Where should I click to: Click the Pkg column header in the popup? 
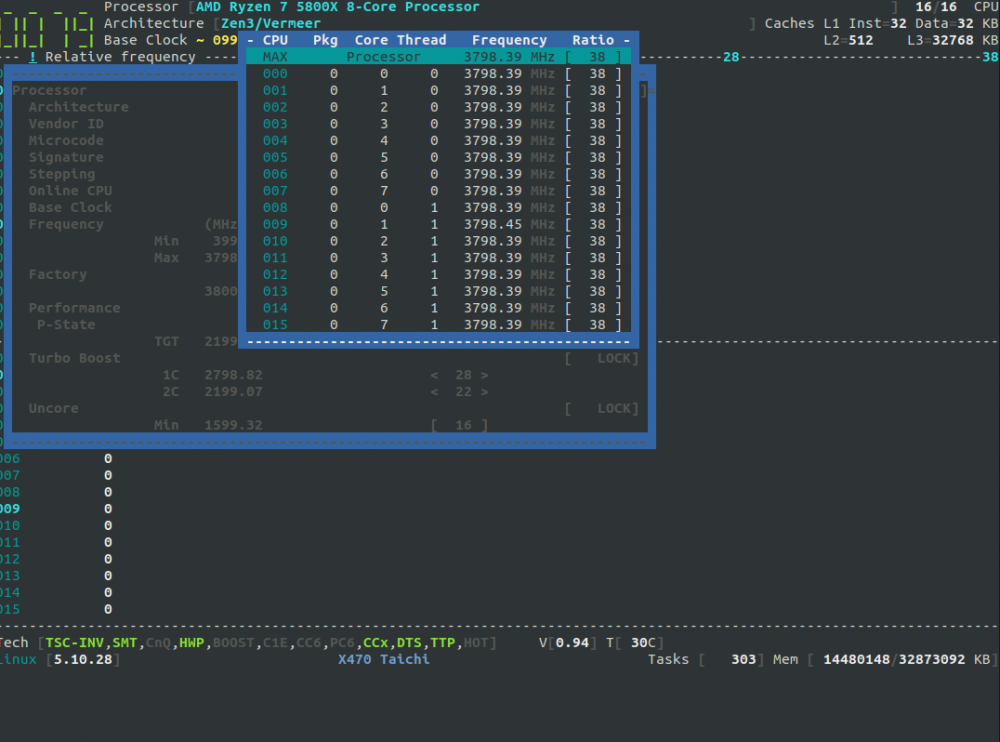tap(325, 40)
